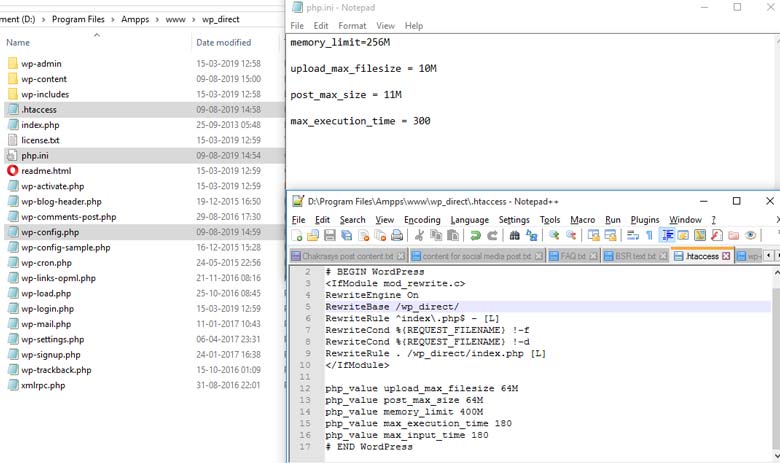The image size is (780, 463).
Task: Open the Replace tool icon in Notepad++
Action: 532,235
